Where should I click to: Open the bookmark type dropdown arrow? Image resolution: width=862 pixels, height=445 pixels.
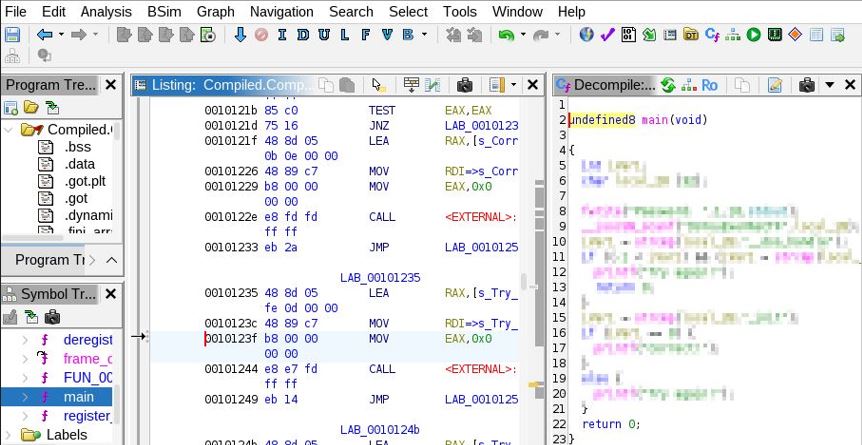tap(424, 35)
